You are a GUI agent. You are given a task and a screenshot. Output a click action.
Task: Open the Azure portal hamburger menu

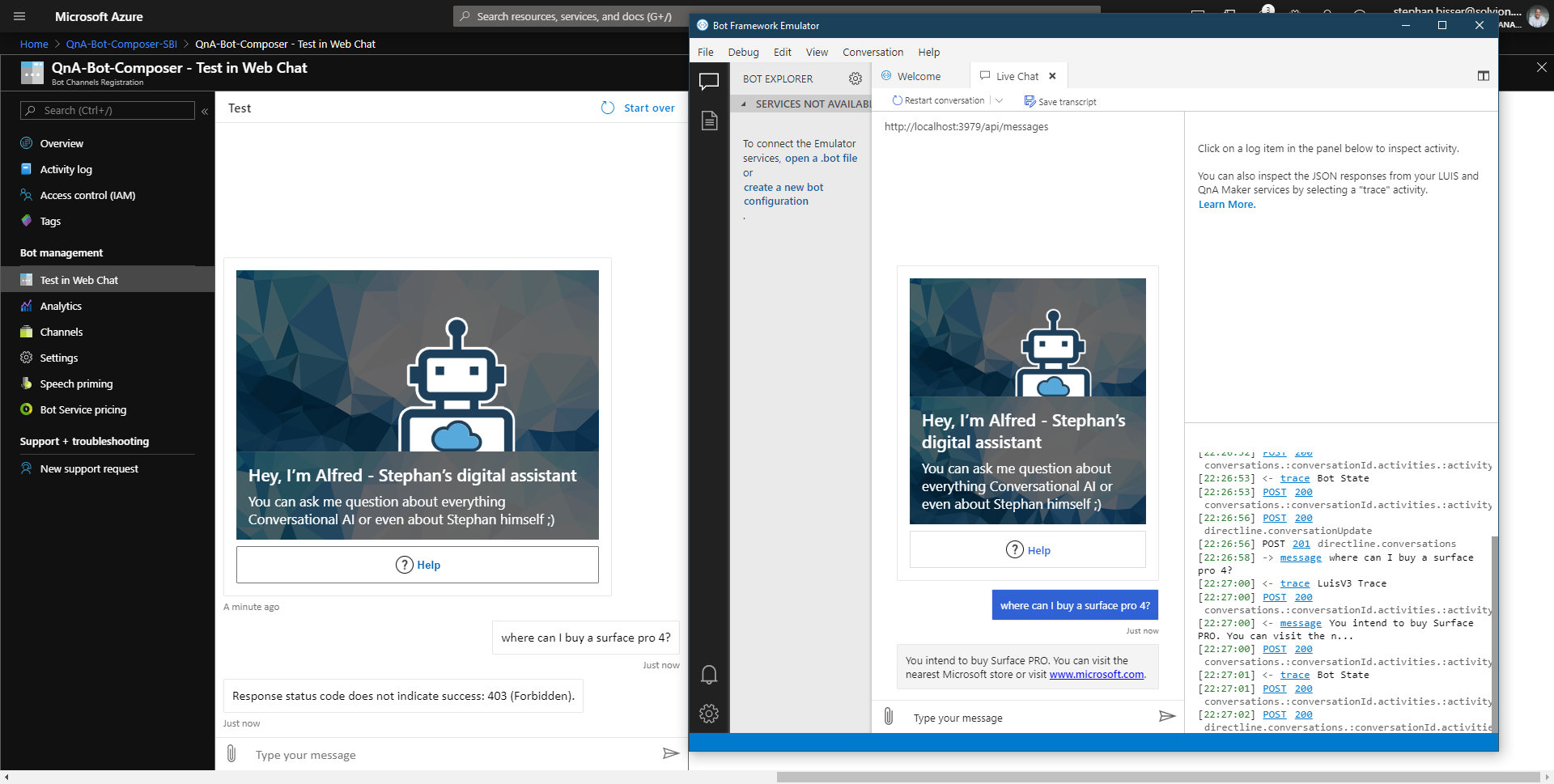(x=19, y=16)
